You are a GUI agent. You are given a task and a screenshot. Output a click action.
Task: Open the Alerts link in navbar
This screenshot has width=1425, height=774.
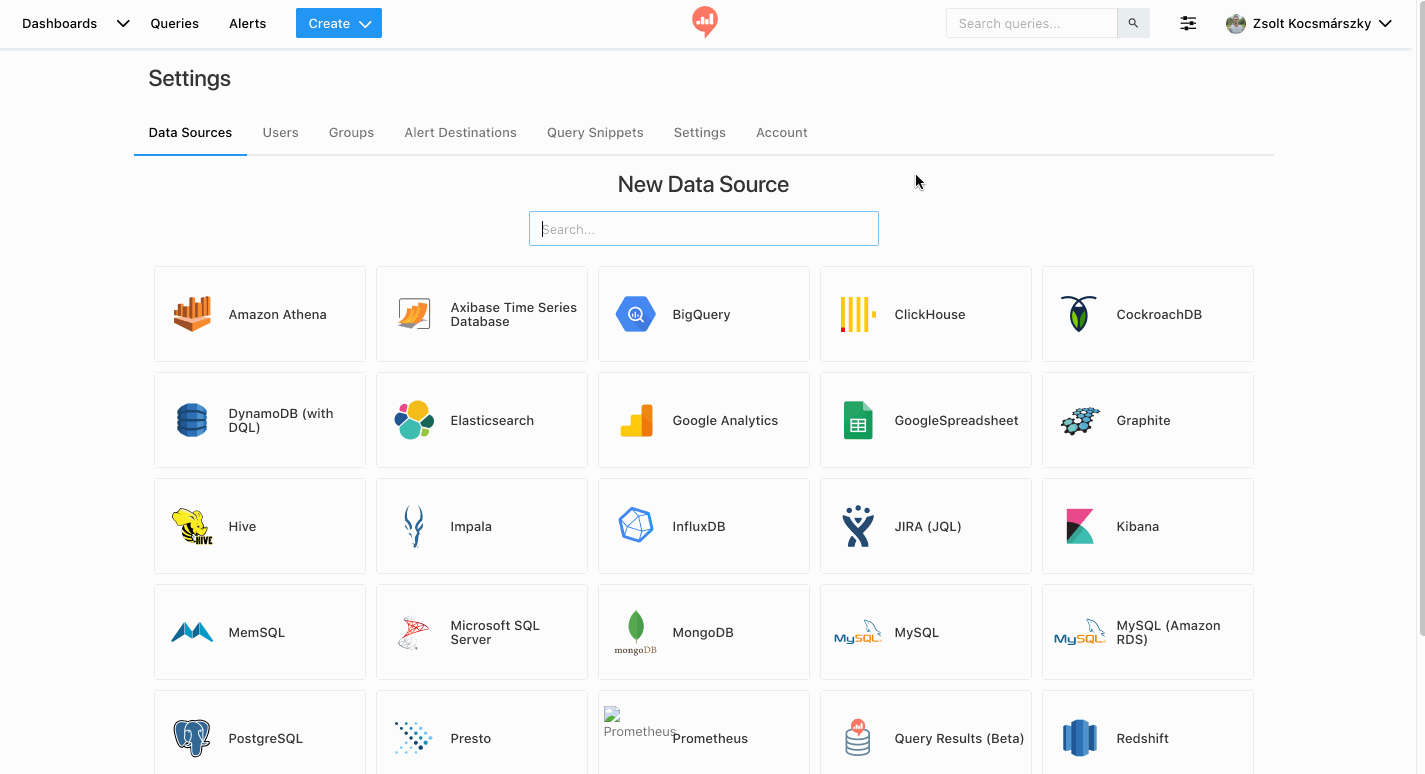click(247, 23)
